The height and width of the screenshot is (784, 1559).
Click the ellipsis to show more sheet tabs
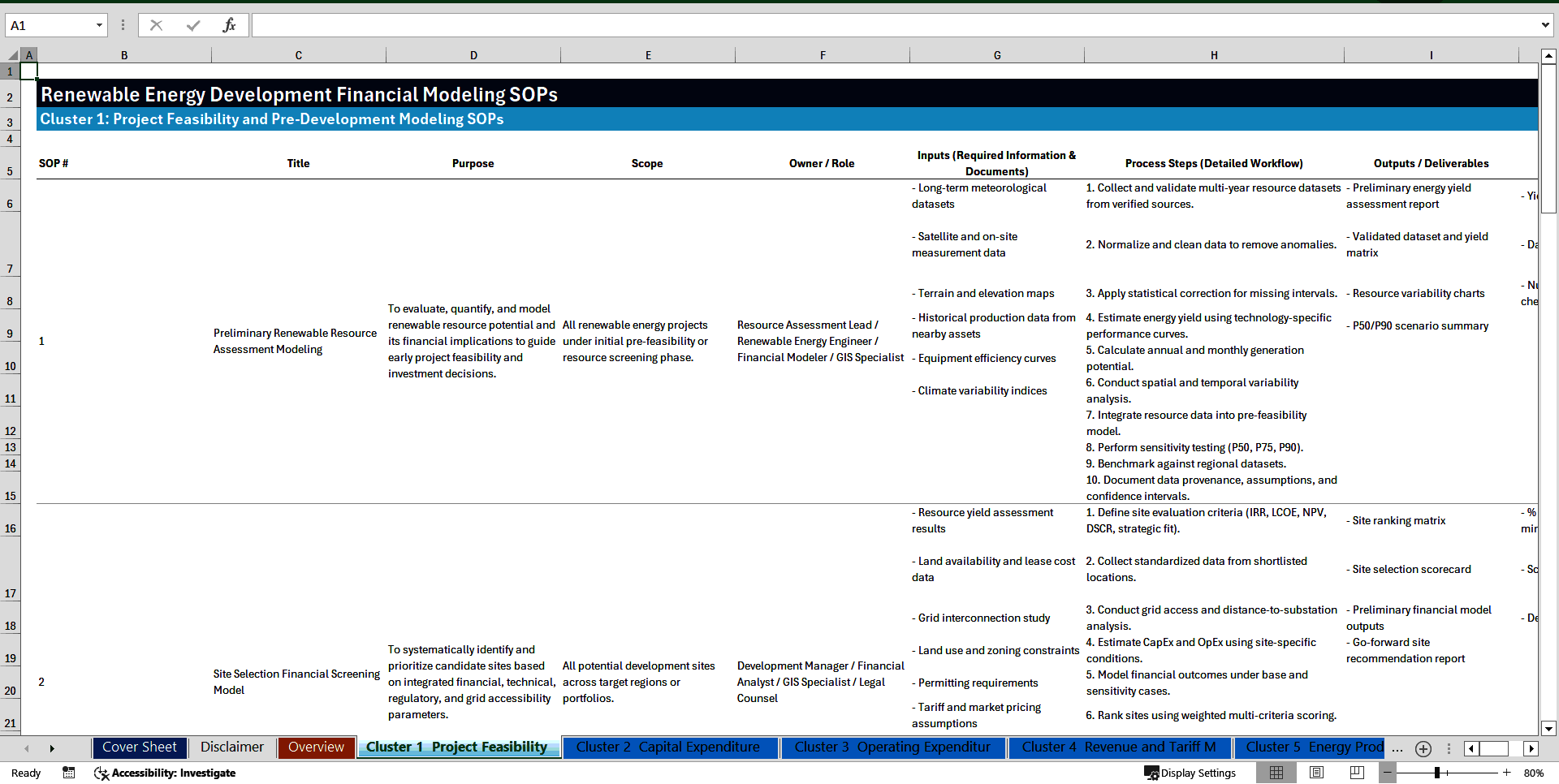click(x=1397, y=747)
